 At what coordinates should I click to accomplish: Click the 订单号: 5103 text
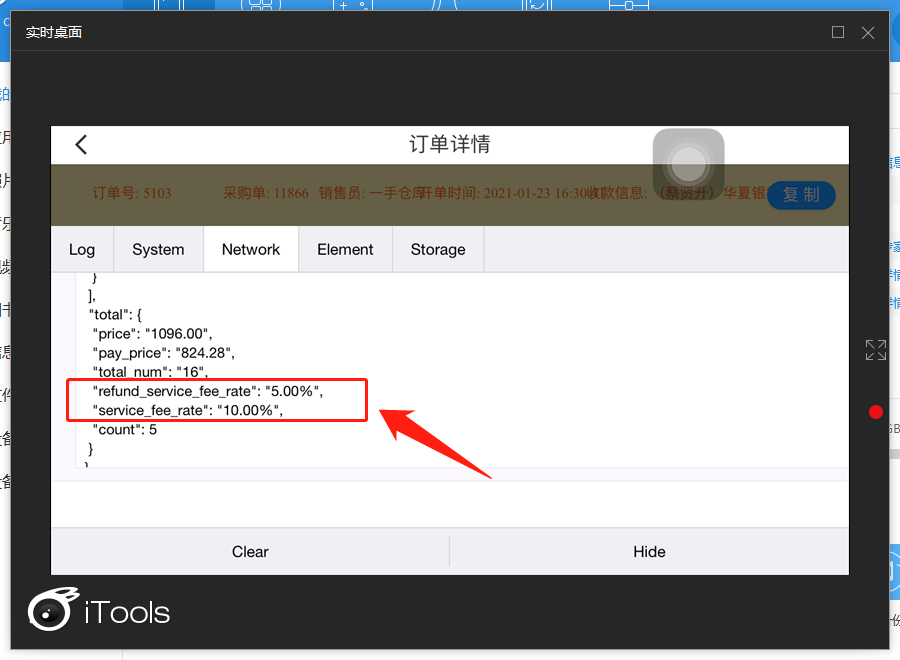pyautogui.click(x=132, y=193)
